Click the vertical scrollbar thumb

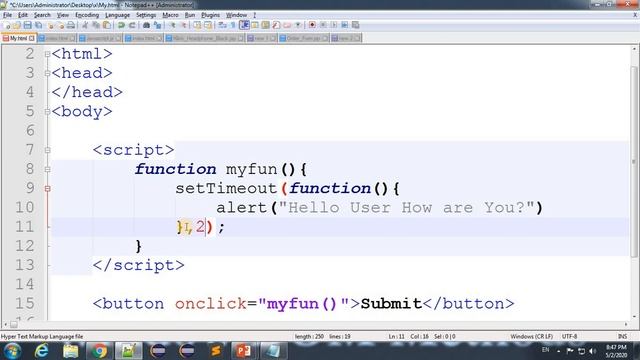[634, 161]
